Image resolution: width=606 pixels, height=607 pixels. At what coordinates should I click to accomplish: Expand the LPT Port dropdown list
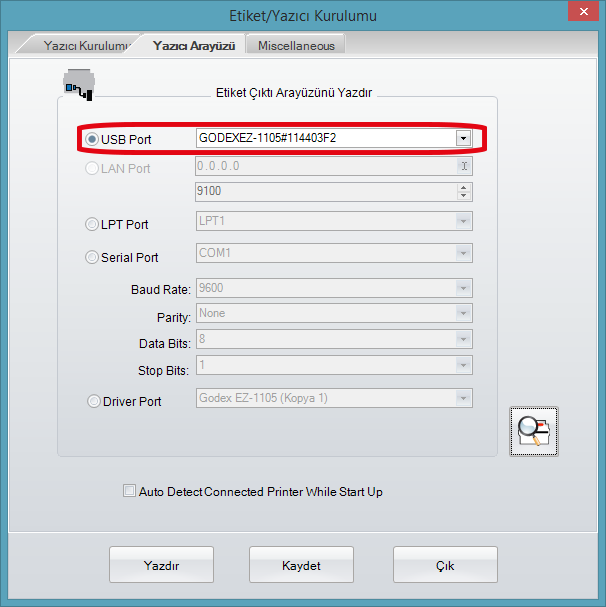(x=463, y=222)
